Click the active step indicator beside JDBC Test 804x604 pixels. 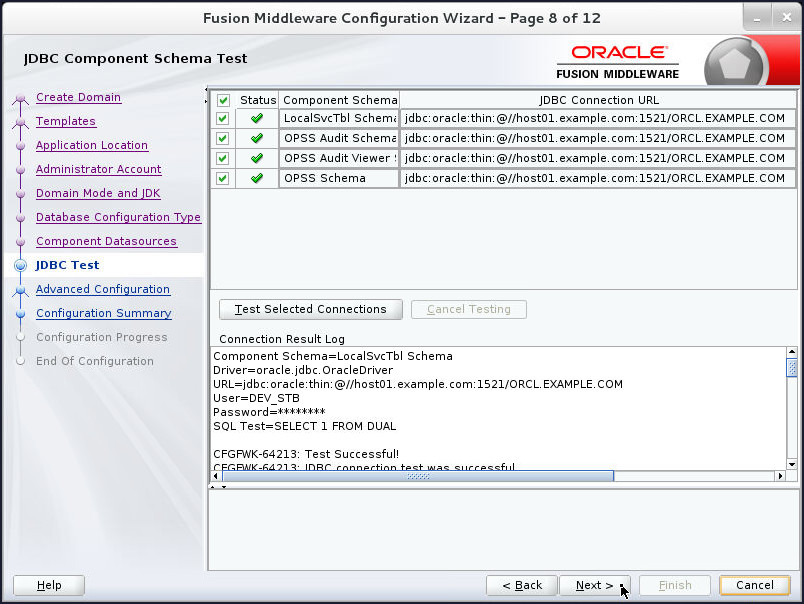tap(21, 265)
